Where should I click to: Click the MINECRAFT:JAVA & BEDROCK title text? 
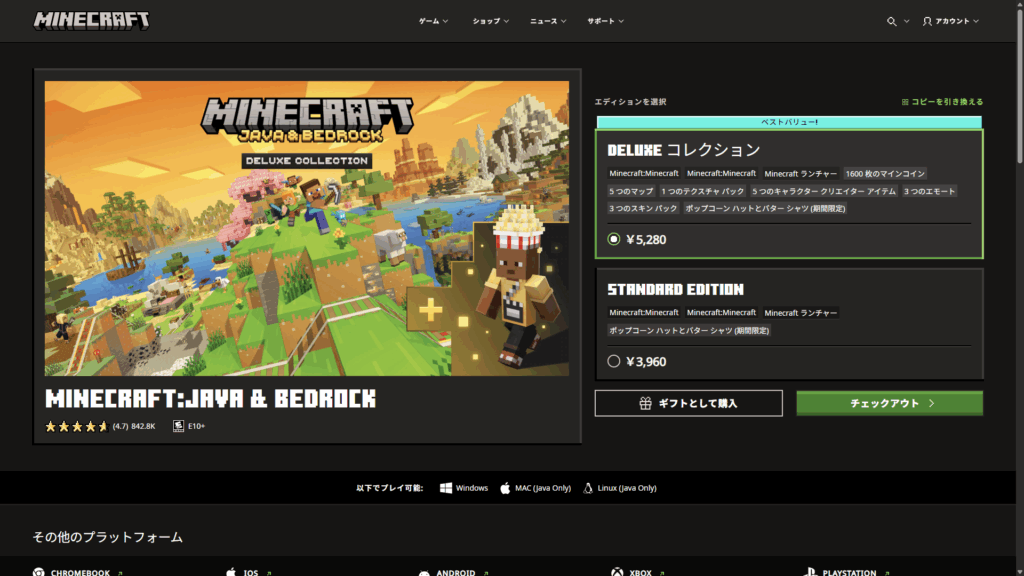[210, 399]
